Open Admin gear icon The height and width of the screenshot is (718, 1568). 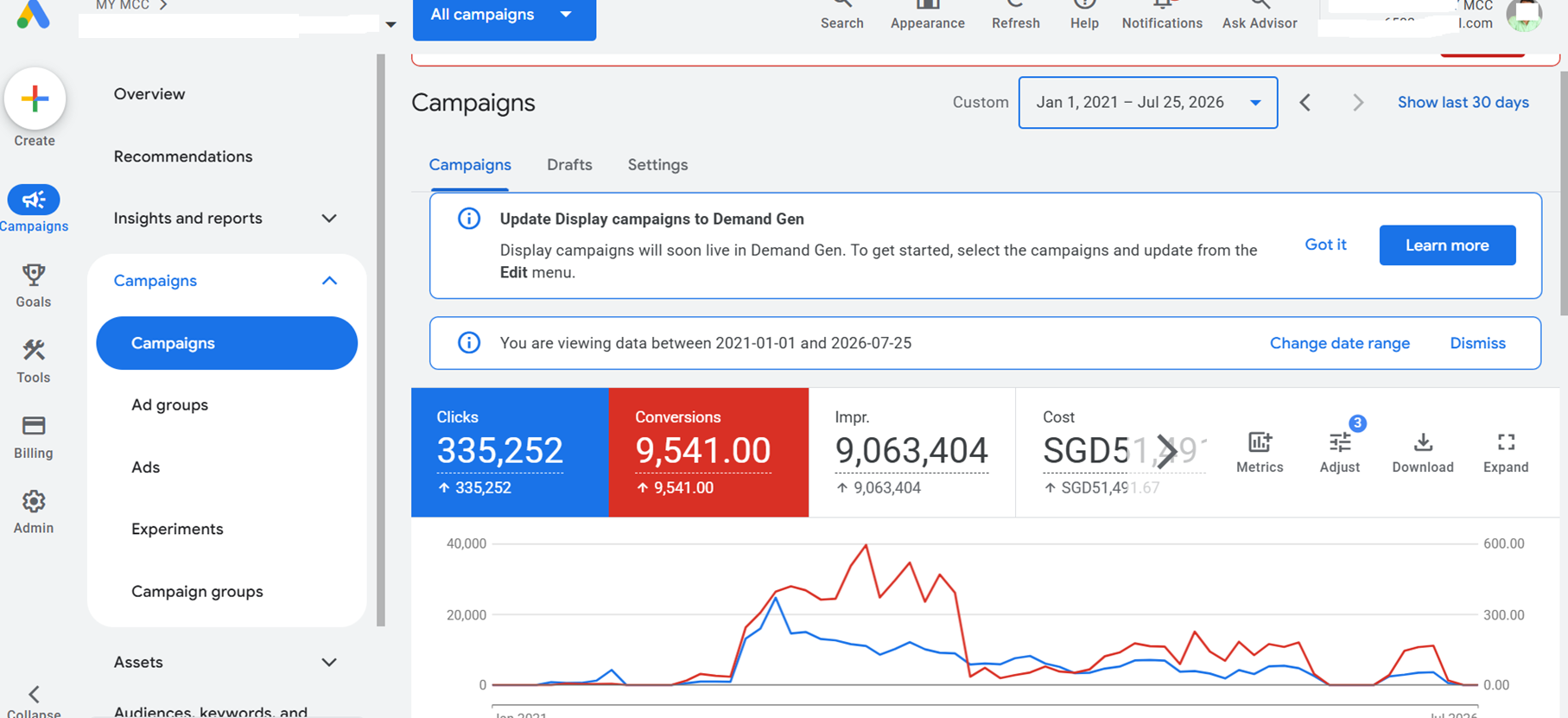(34, 501)
